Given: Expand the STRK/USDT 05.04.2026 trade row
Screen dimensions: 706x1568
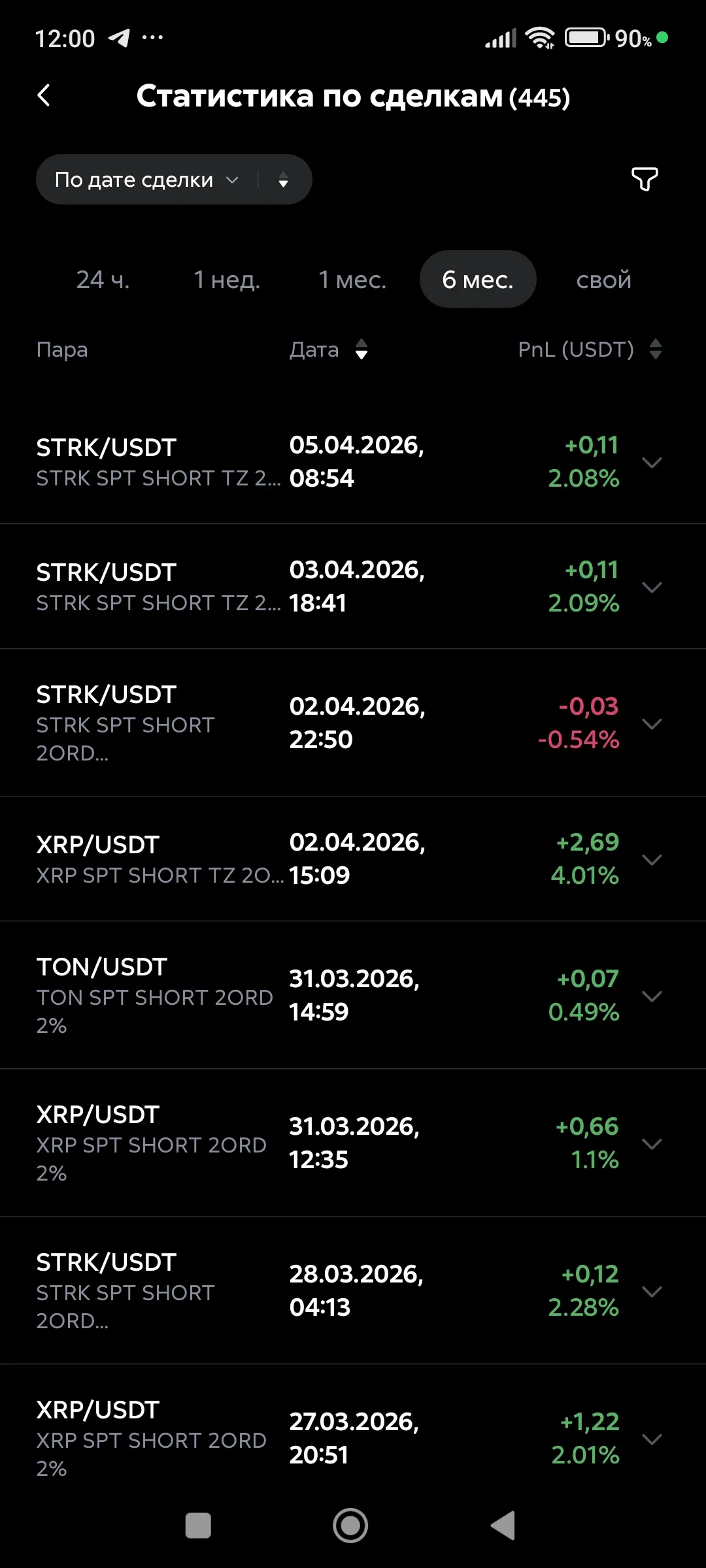Looking at the screenshot, I should (x=652, y=463).
